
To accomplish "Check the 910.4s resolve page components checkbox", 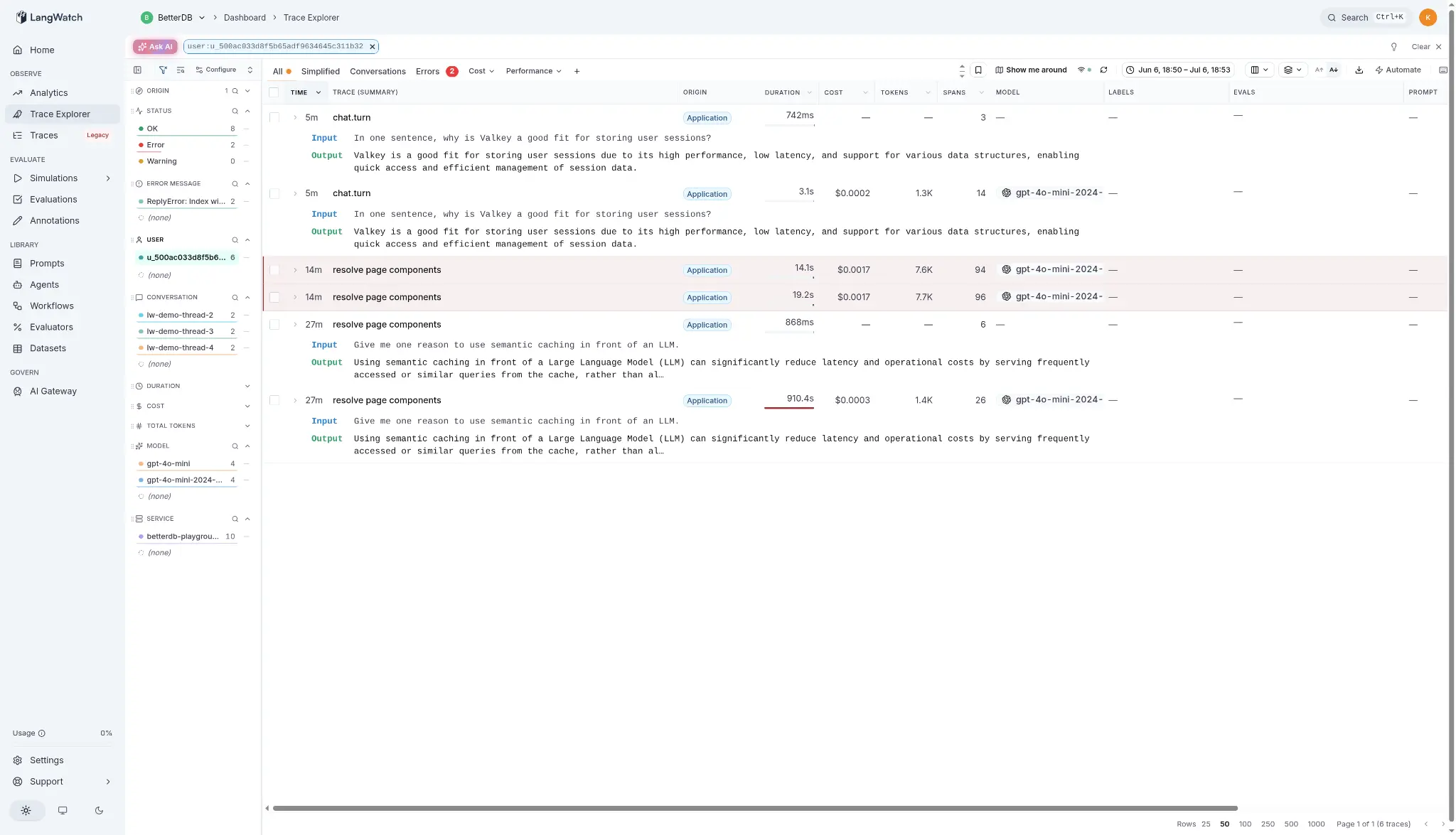I will point(274,400).
